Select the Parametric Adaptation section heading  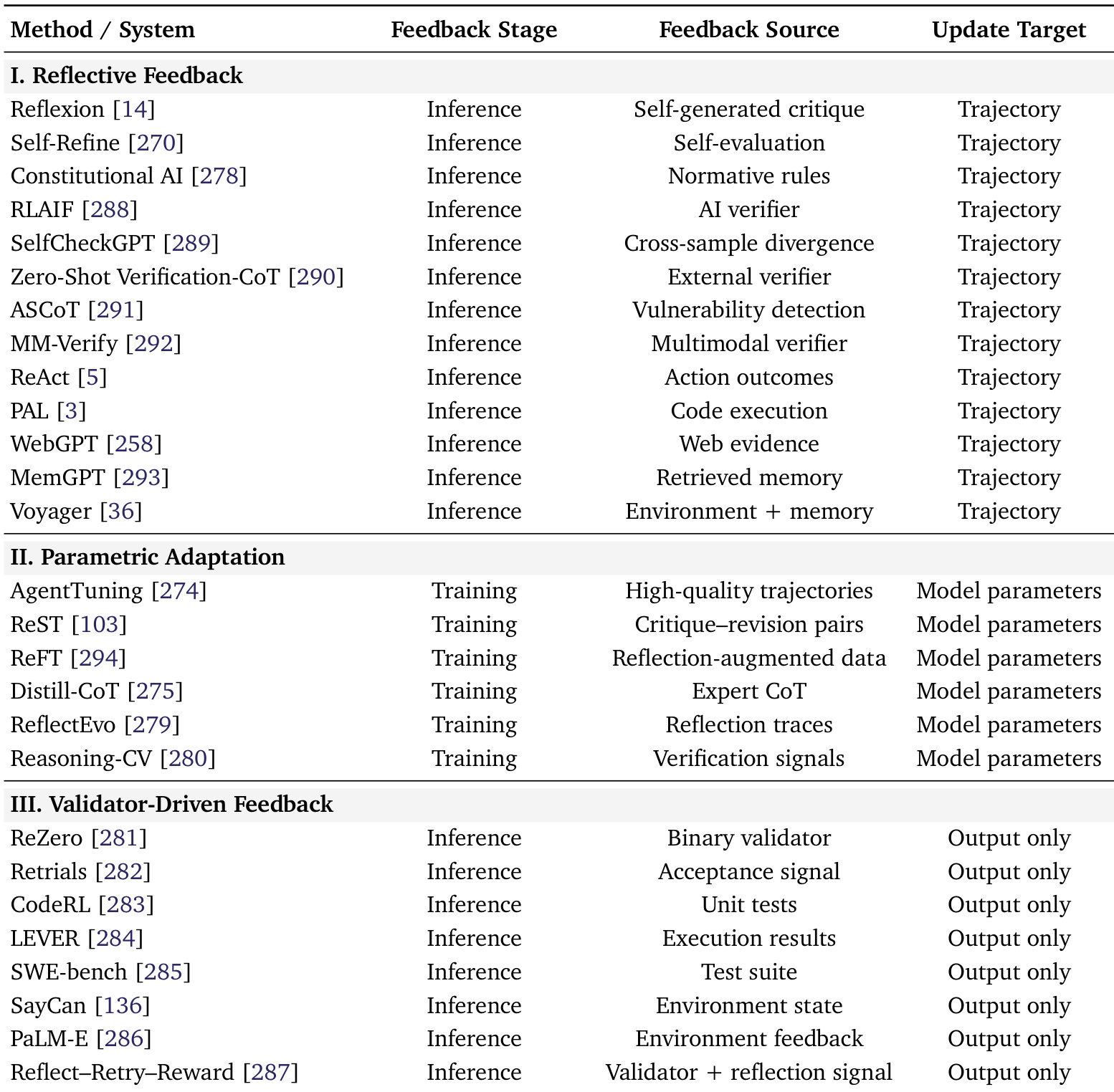coord(148,557)
